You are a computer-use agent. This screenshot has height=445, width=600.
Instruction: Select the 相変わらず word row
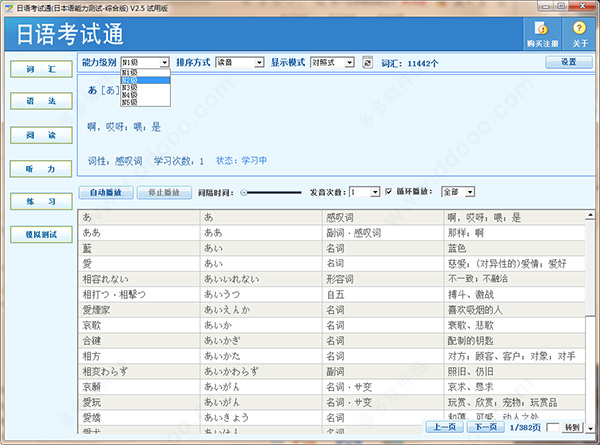point(332,372)
